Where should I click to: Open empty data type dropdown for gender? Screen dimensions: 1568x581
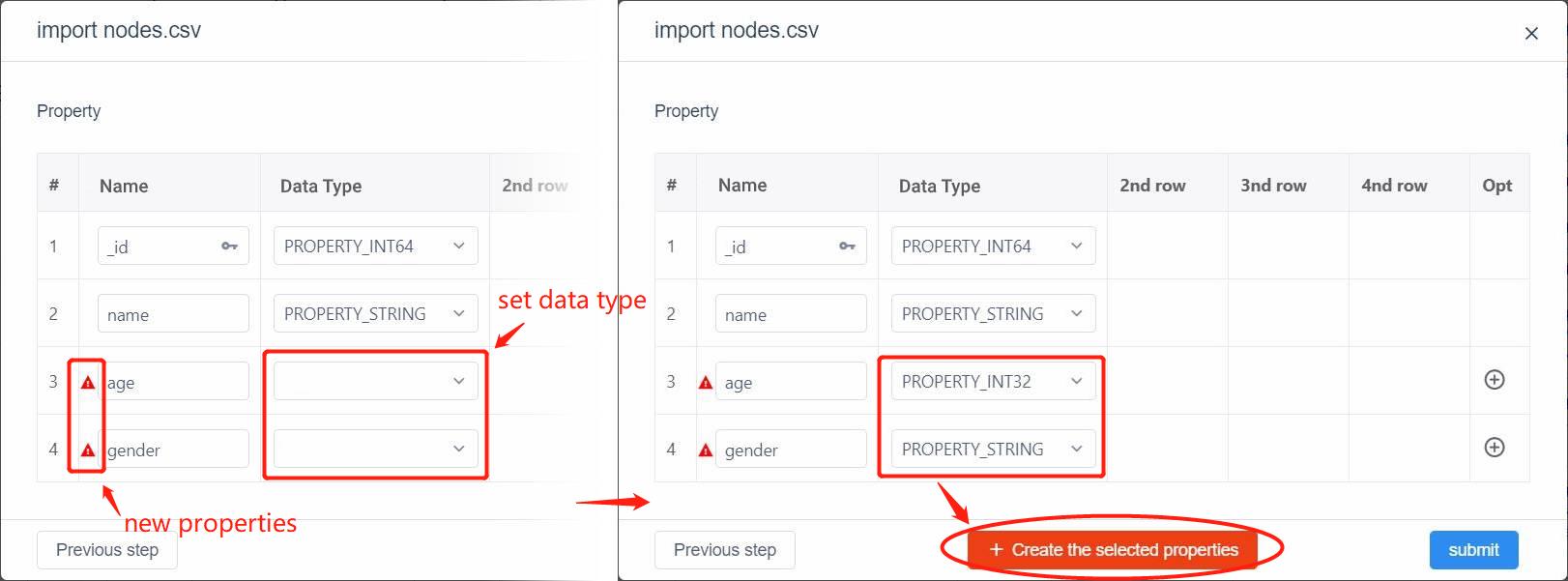tap(376, 449)
